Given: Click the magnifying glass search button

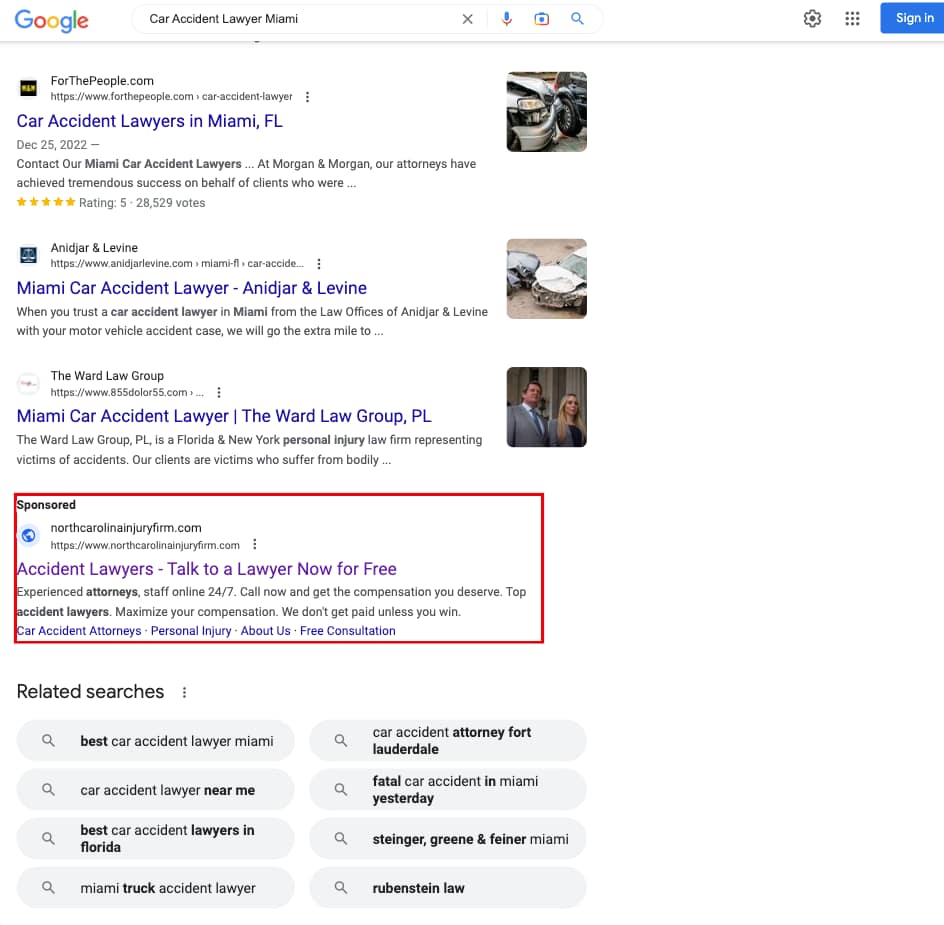Looking at the screenshot, I should pyautogui.click(x=577, y=19).
